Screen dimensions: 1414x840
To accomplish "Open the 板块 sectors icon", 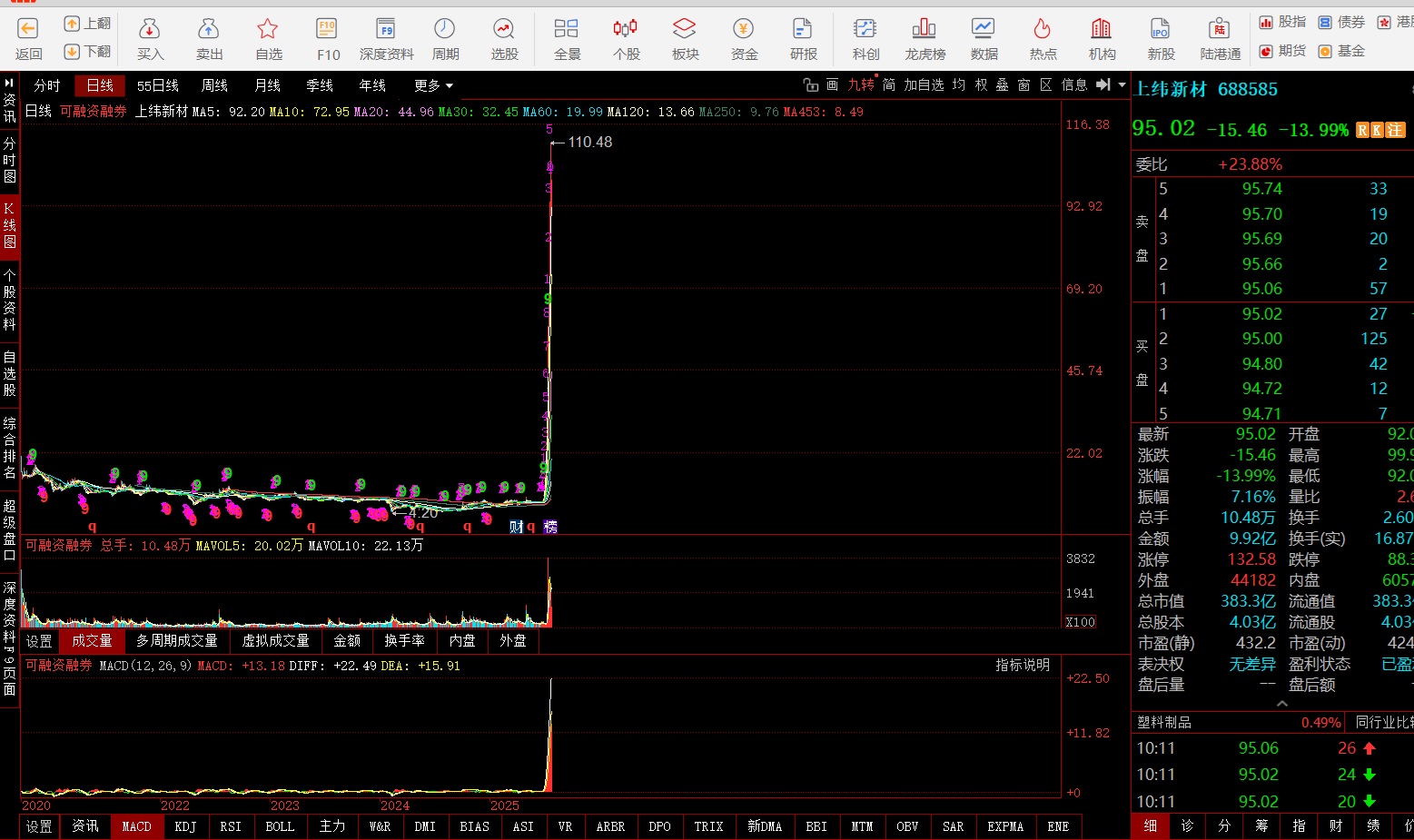I will coord(685,28).
